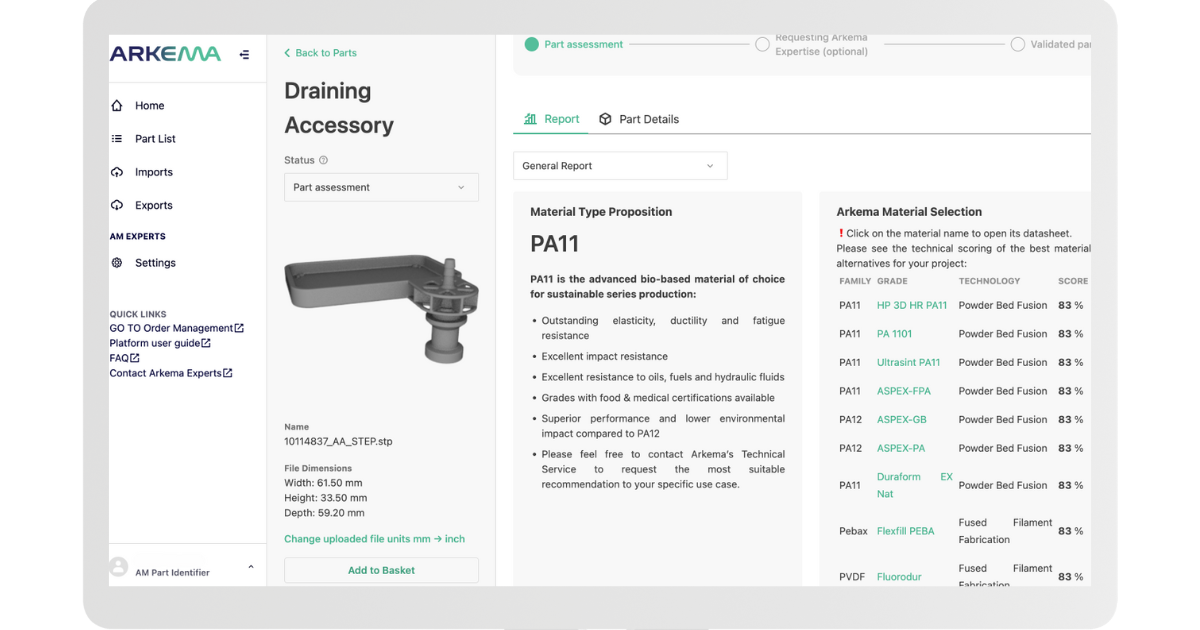Click the Imports cloud upload icon
The width and height of the screenshot is (1200, 630).
(x=115, y=172)
